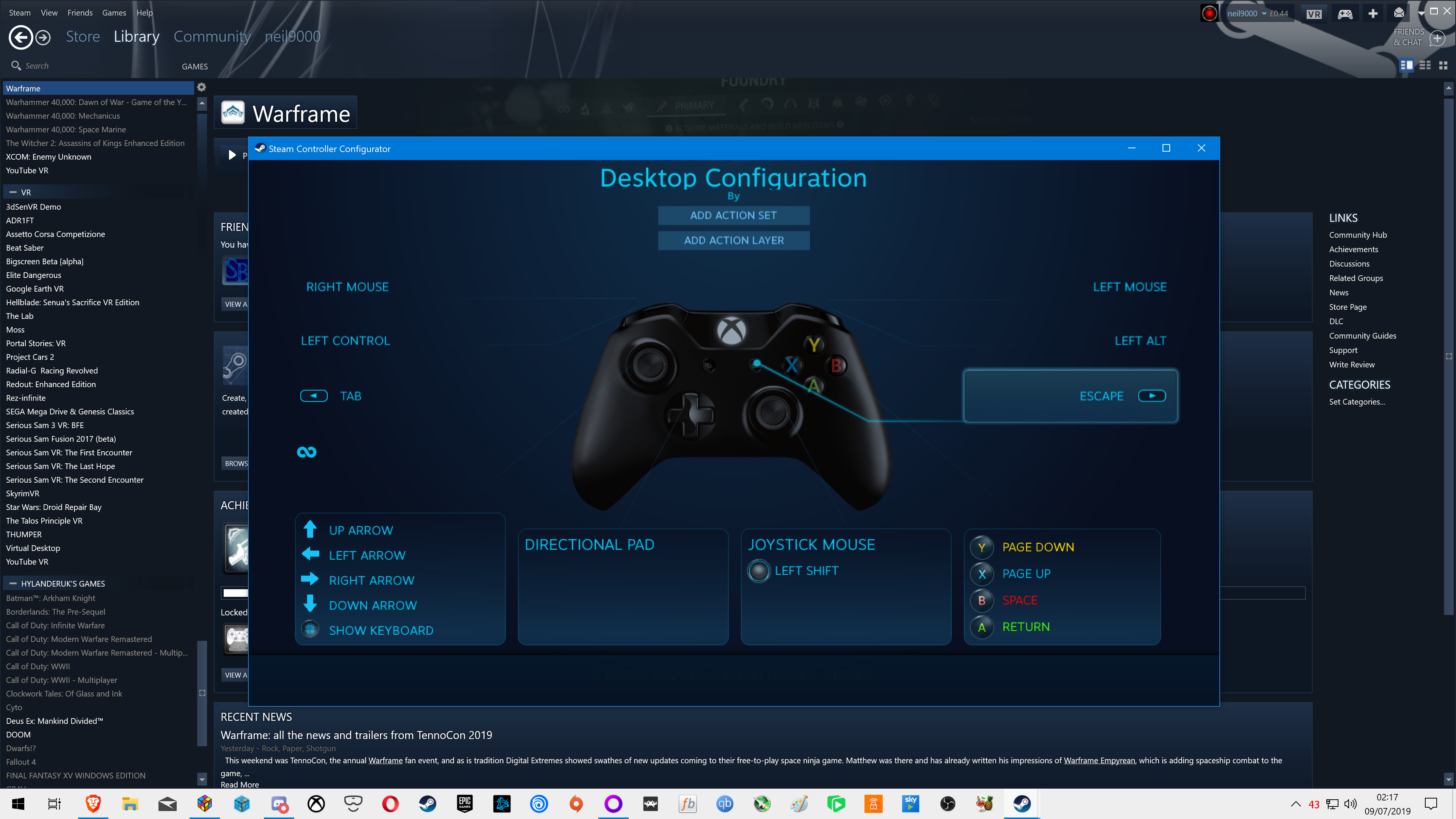This screenshot has width=1456, height=819.
Task: Select the UP ARROW d-pad binding
Action: pos(347,530)
